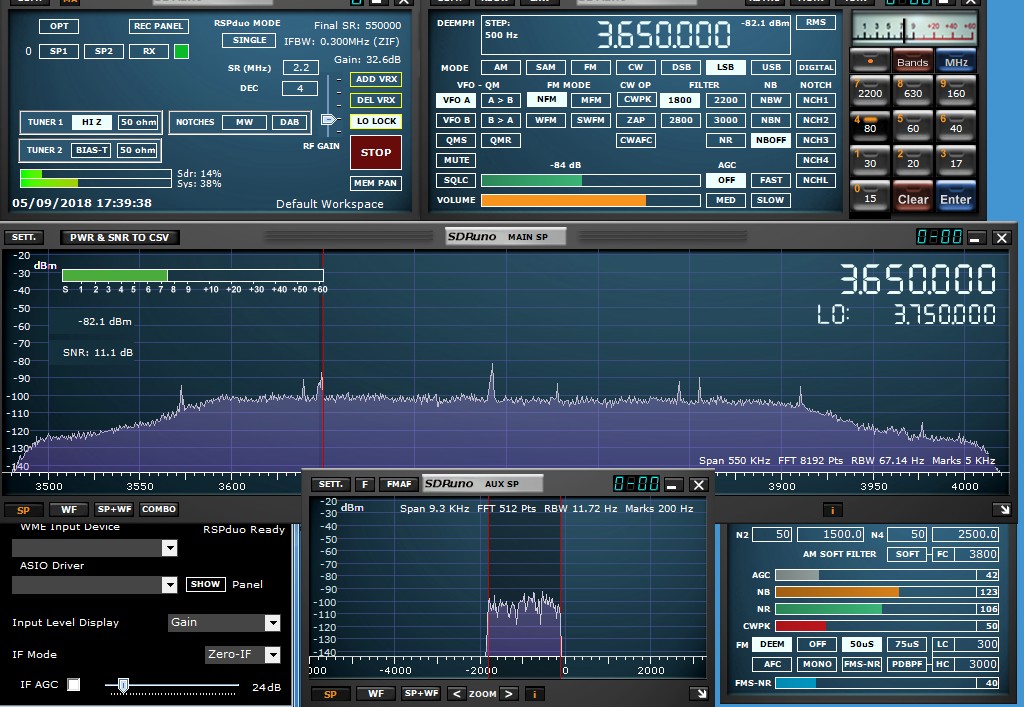The width and height of the screenshot is (1024, 707).
Task: Open REC PANEL
Action: [x=159, y=26]
